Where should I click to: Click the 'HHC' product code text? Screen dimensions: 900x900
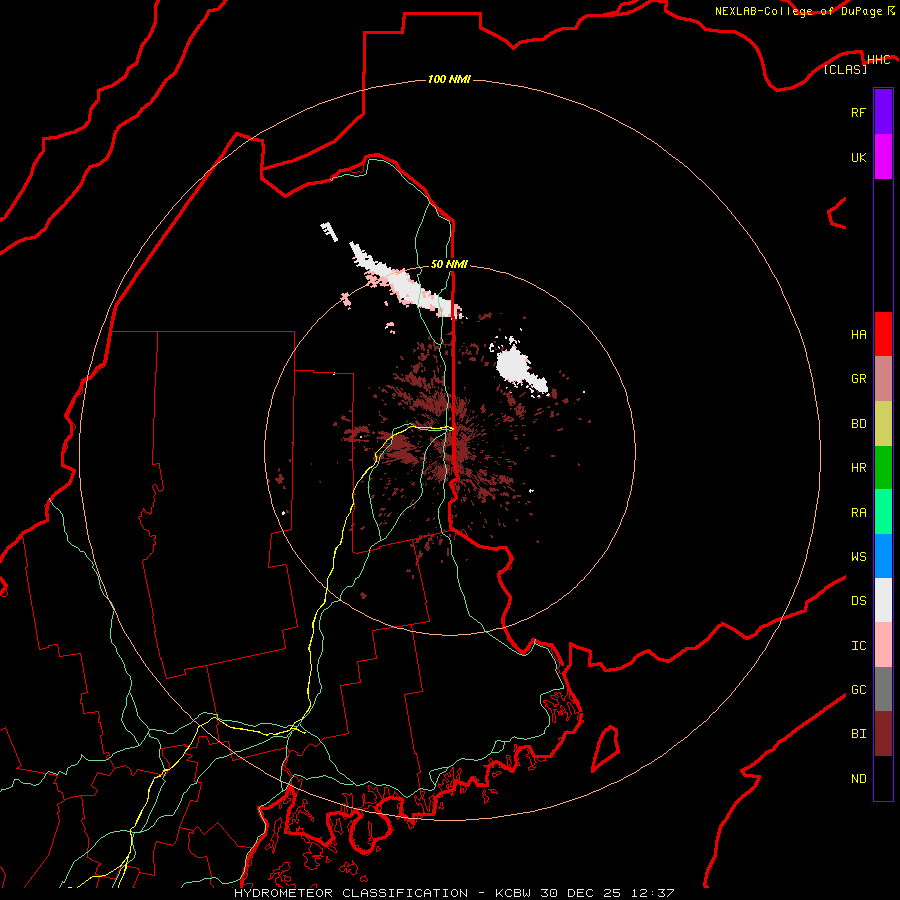[x=878, y=60]
